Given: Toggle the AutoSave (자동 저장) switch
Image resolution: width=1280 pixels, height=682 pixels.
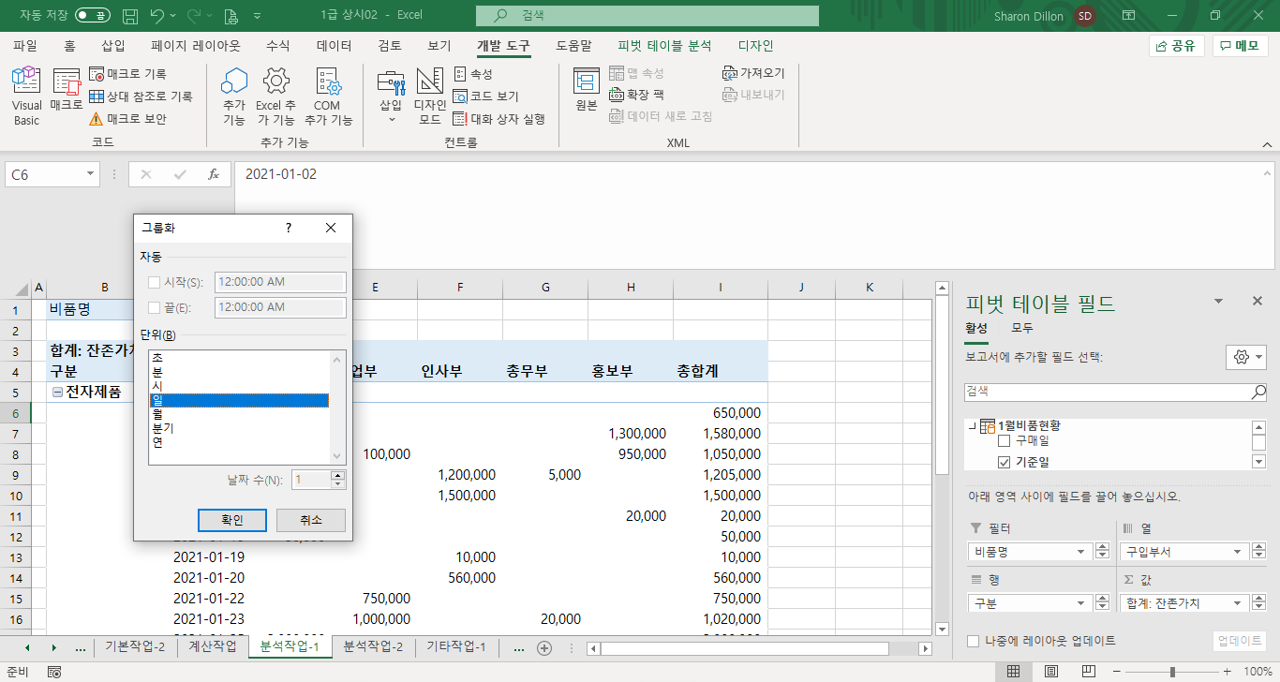Looking at the screenshot, I should pyautogui.click(x=93, y=16).
